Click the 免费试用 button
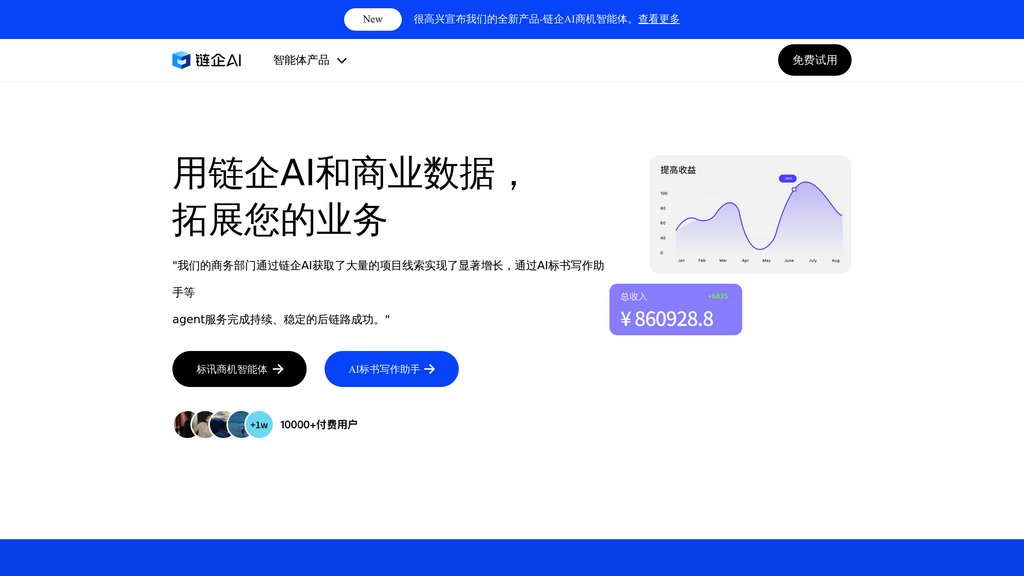The image size is (1024, 576). click(815, 60)
